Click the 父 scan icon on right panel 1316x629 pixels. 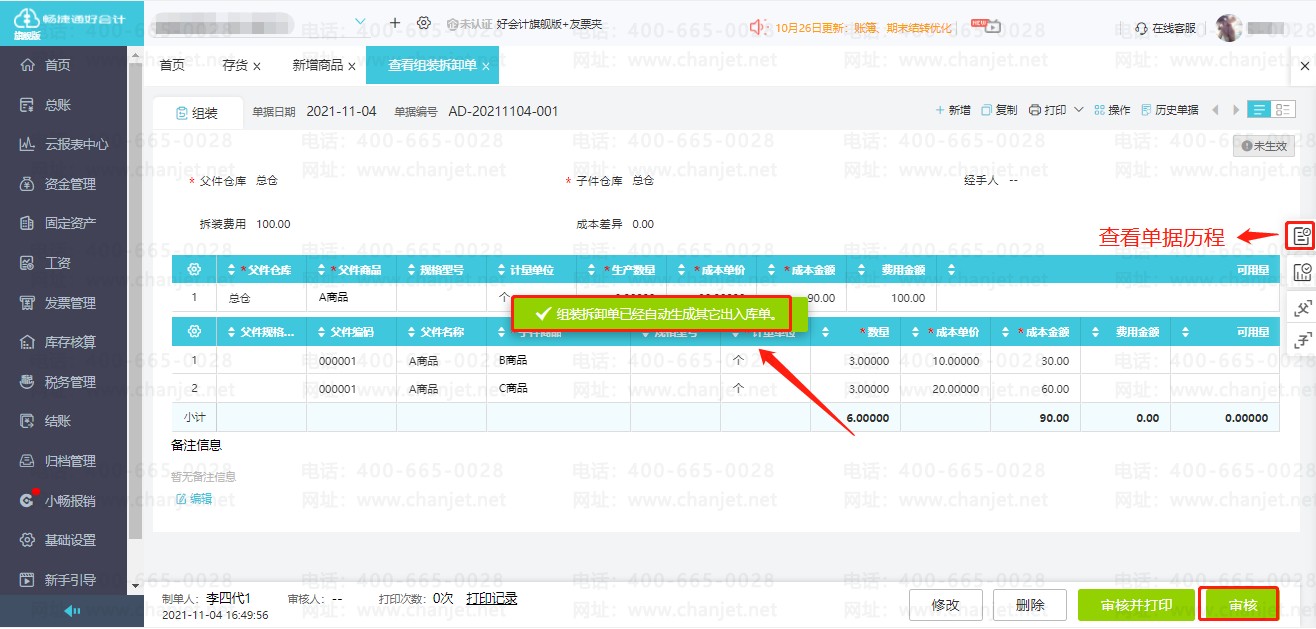coord(1301,308)
